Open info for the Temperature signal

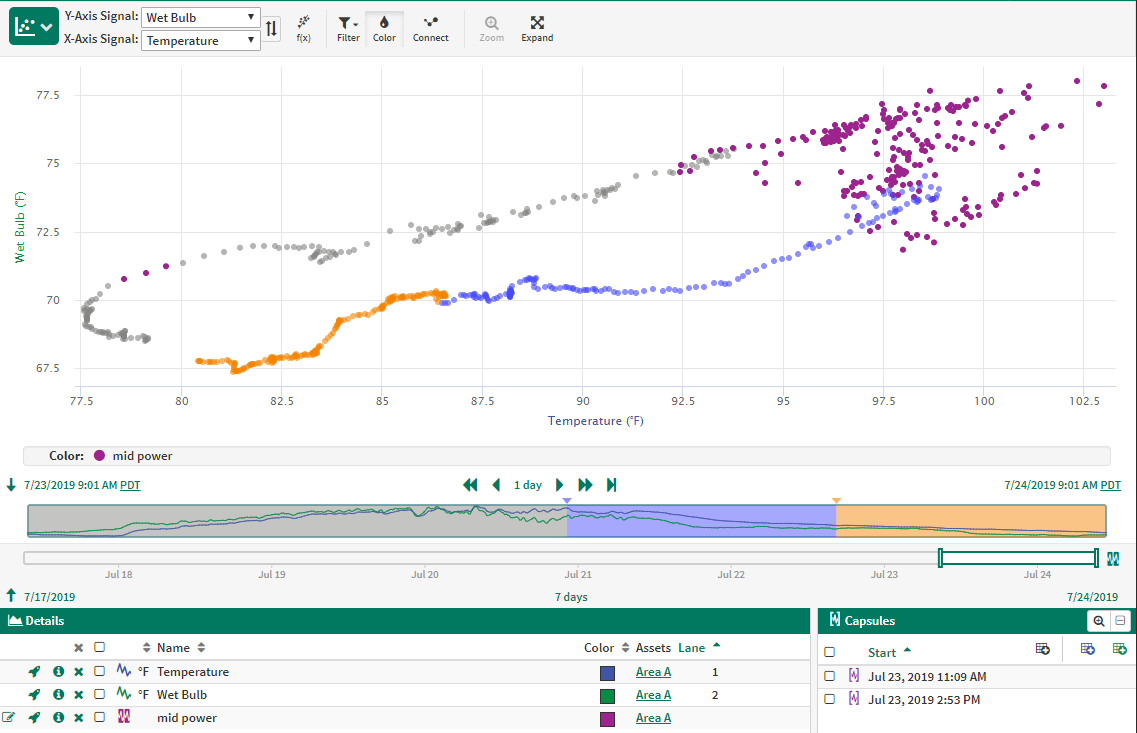[58, 672]
